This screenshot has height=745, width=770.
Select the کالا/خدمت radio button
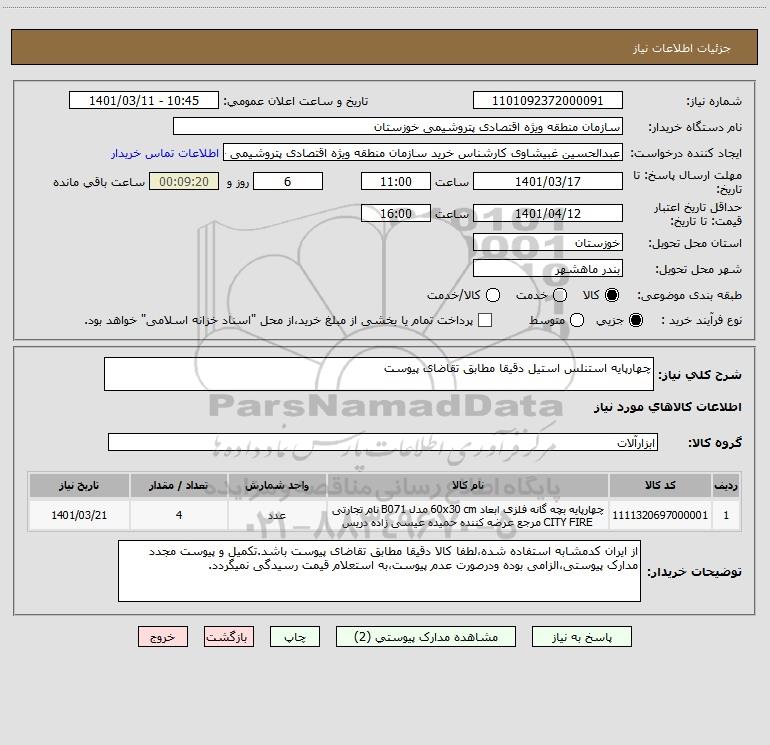click(x=493, y=295)
